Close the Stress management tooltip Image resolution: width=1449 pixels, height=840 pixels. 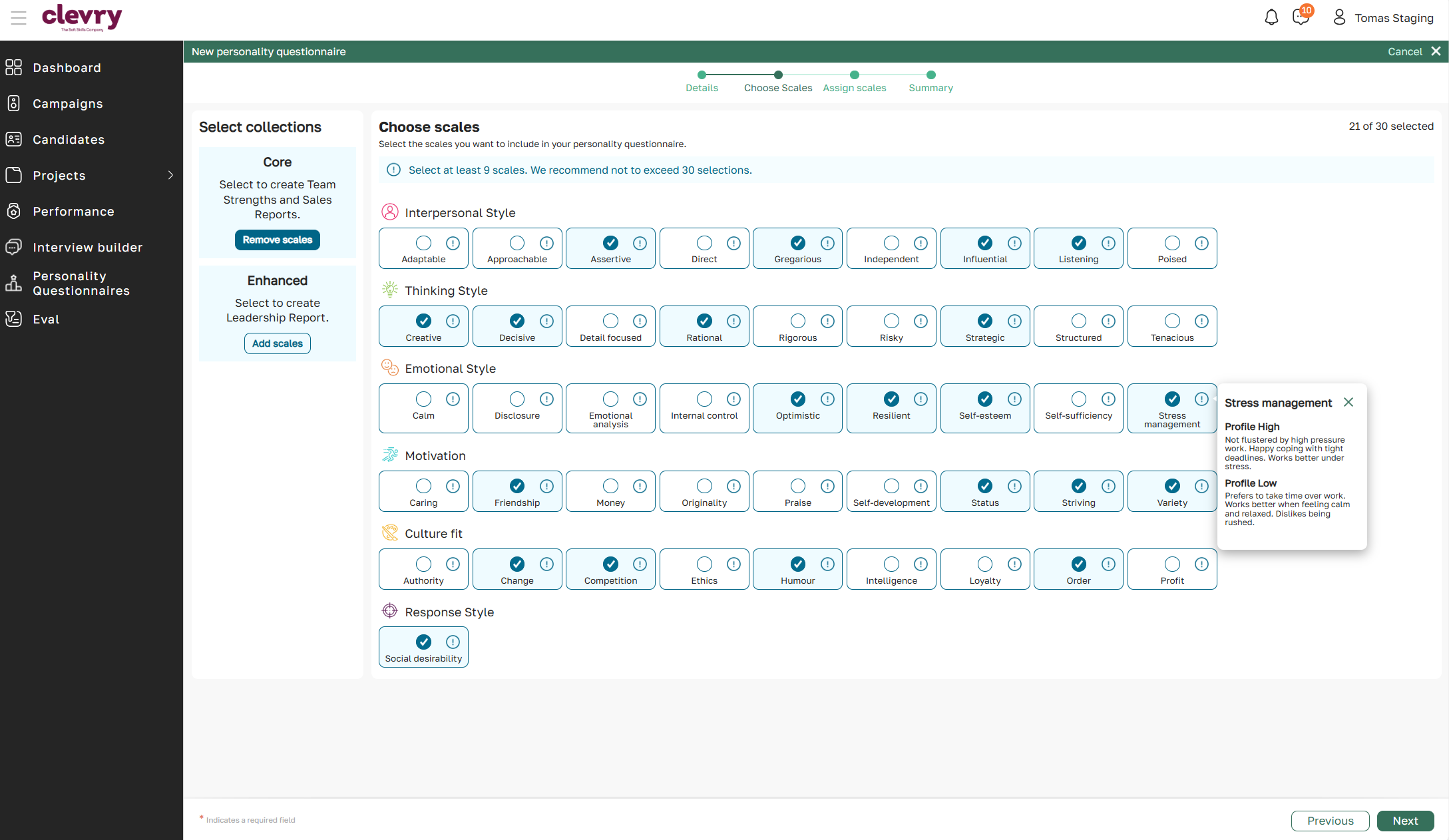[1348, 402]
